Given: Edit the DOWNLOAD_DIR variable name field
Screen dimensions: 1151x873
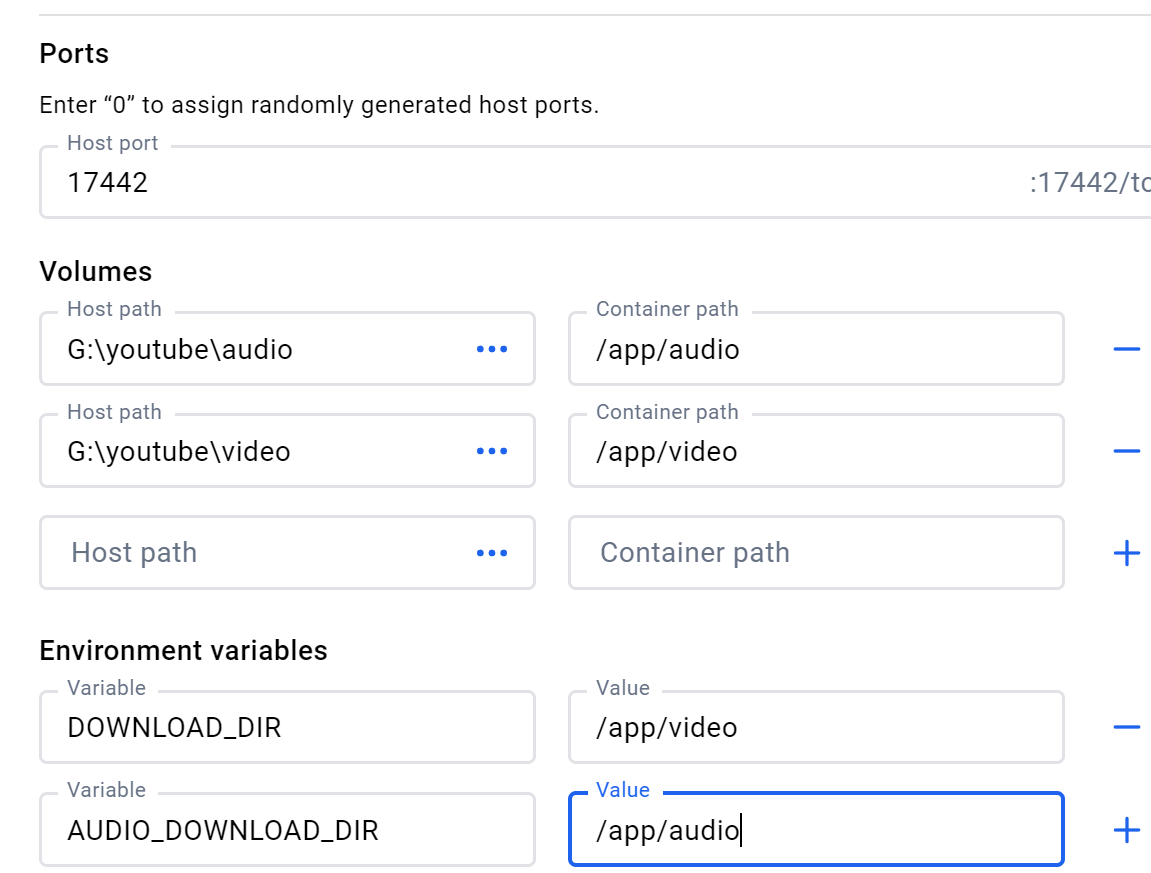Looking at the screenshot, I should pyautogui.click(x=286, y=727).
